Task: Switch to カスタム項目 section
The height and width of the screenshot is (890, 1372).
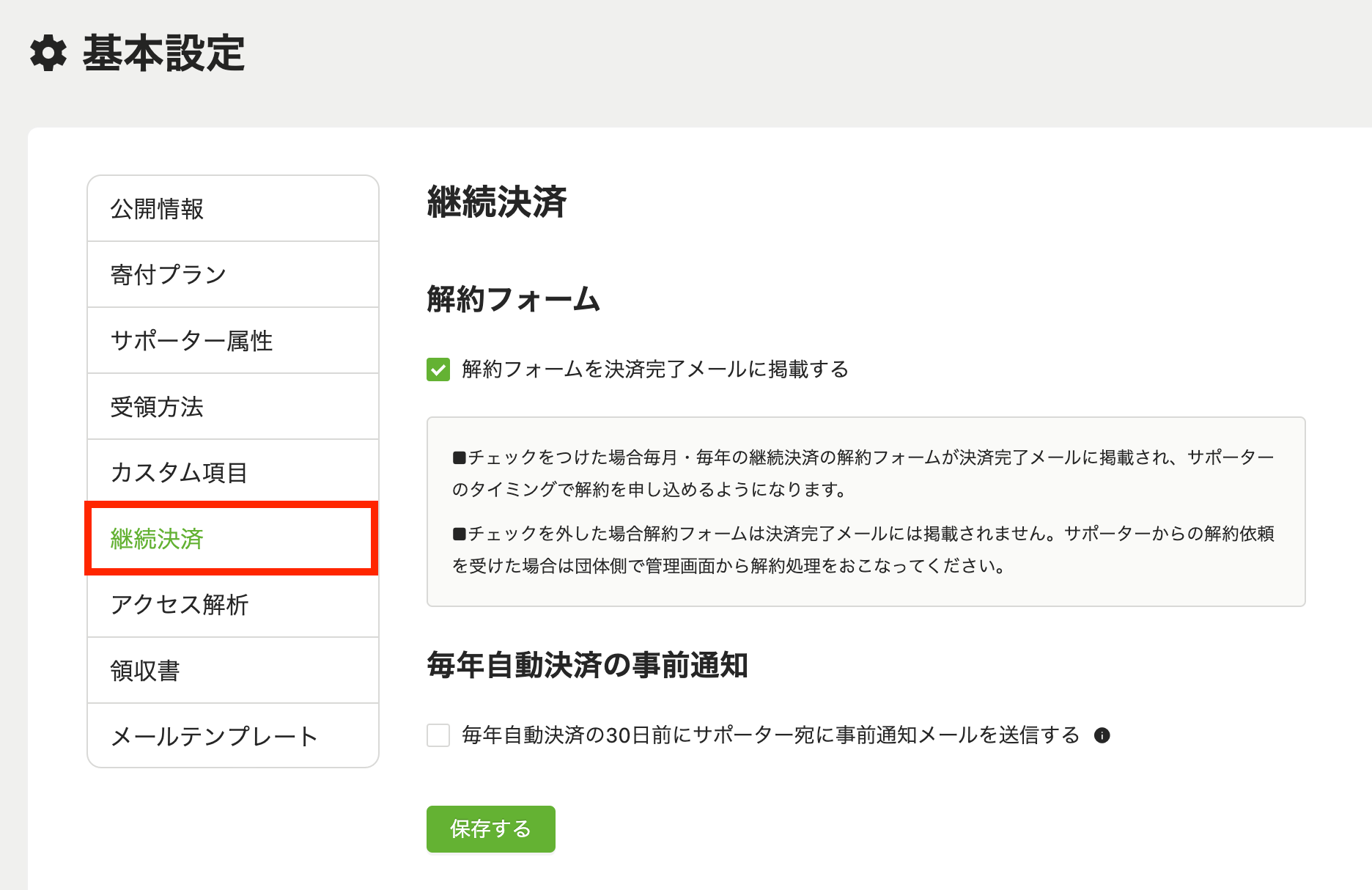Action: 233,473
